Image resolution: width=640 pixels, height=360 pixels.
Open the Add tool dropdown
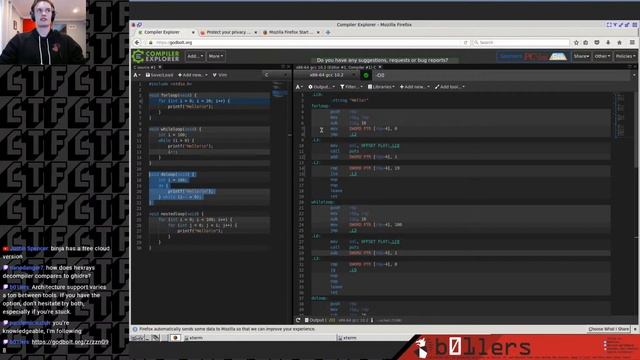pyautogui.click(x=450, y=87)
